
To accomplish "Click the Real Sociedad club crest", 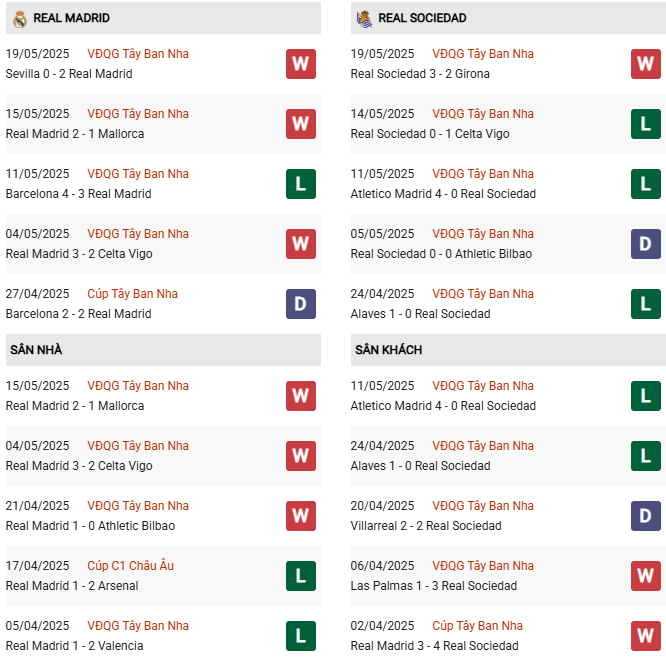I will [x=364, y=18].
